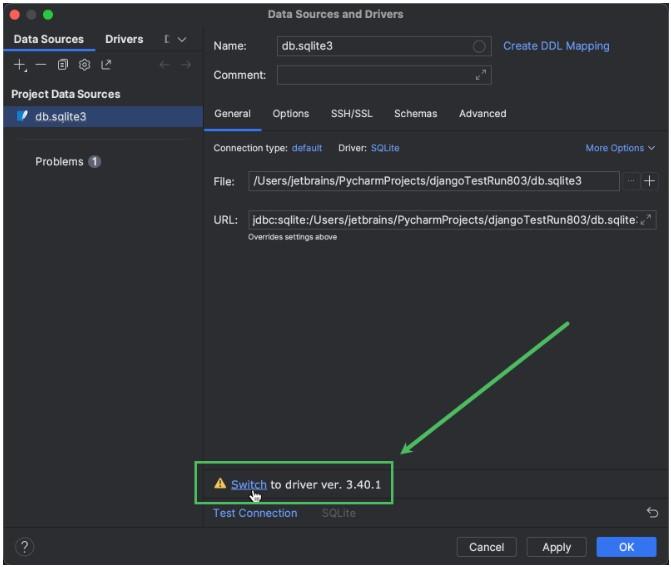The width and height of the screenshot is (671, 567).
Task: Expand the Comment field with the expand icon
Action: (481, 75)
